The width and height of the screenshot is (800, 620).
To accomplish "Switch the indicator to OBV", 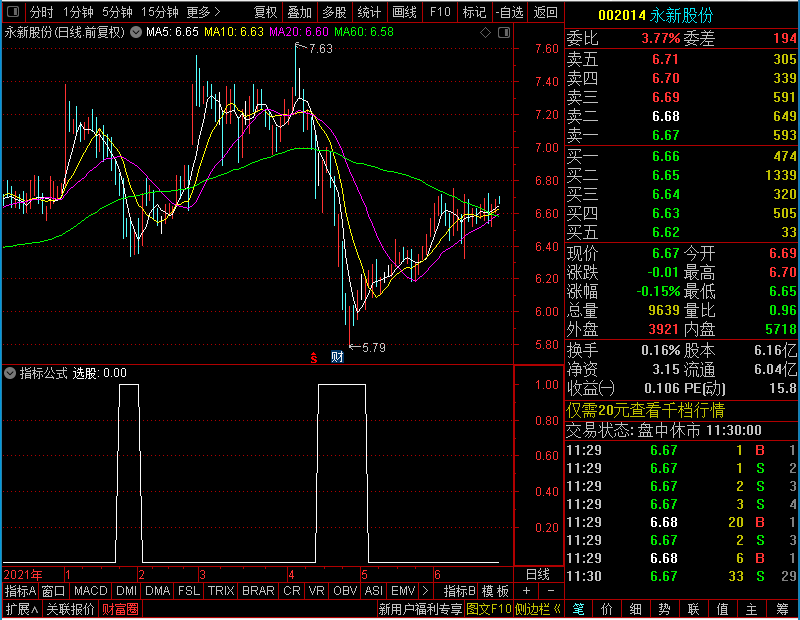I will click(345, 591).
